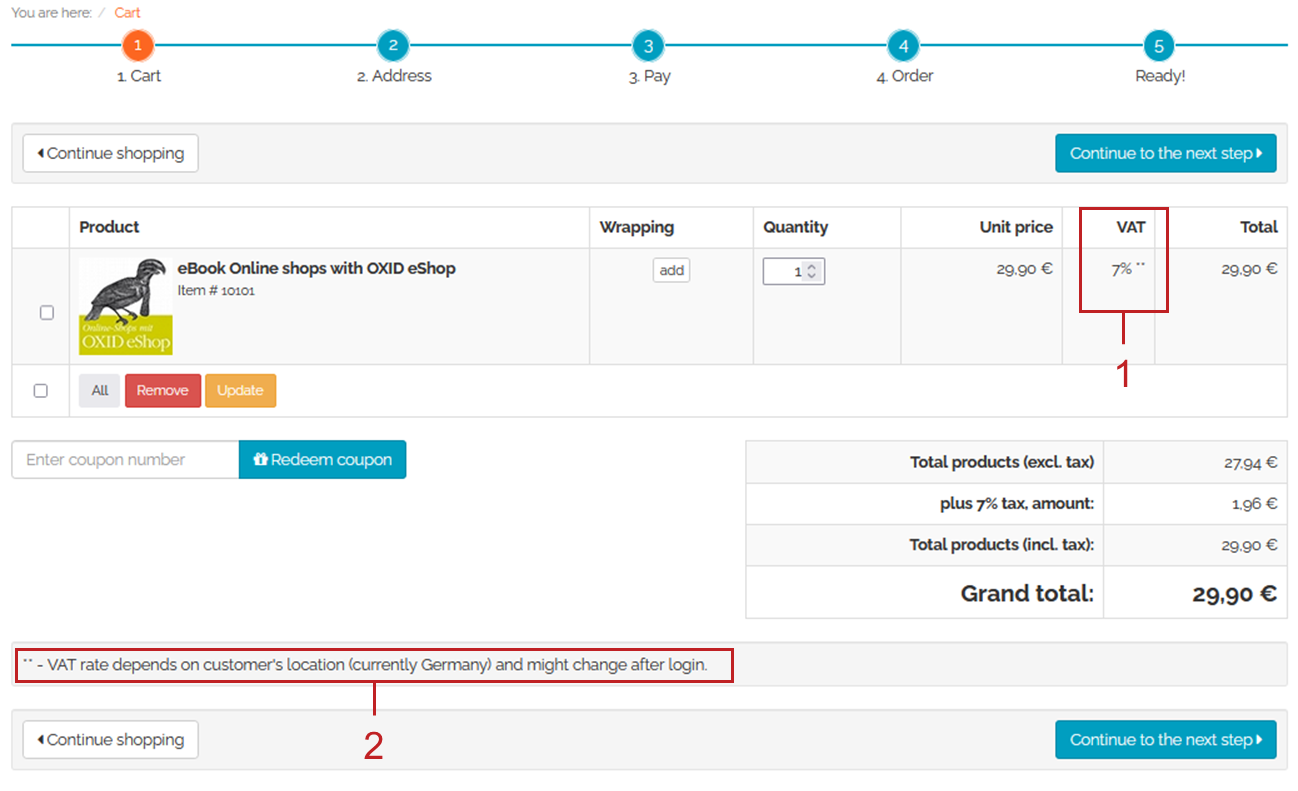Toggle the select-all checkbox next to All
Screen dimensions: 1298x791
pos(41,391)
